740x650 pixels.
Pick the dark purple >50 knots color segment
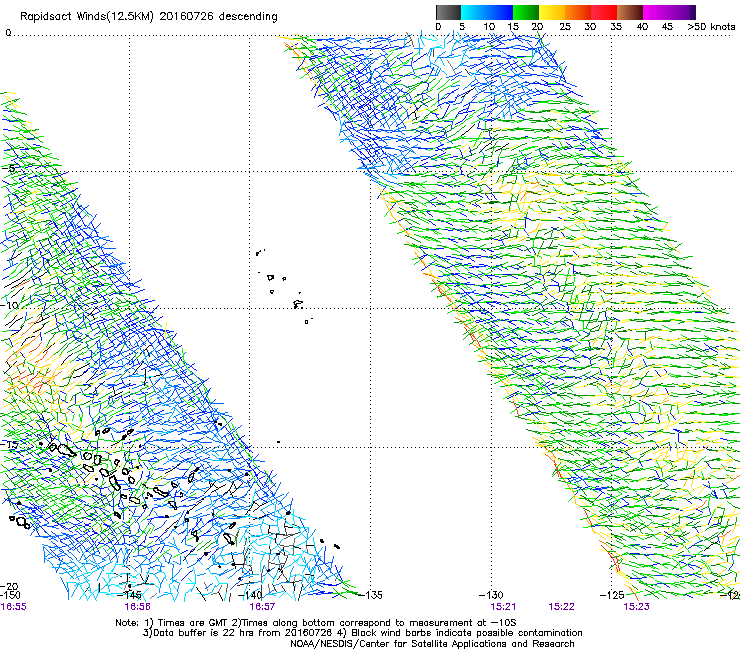tap(693, 12)
